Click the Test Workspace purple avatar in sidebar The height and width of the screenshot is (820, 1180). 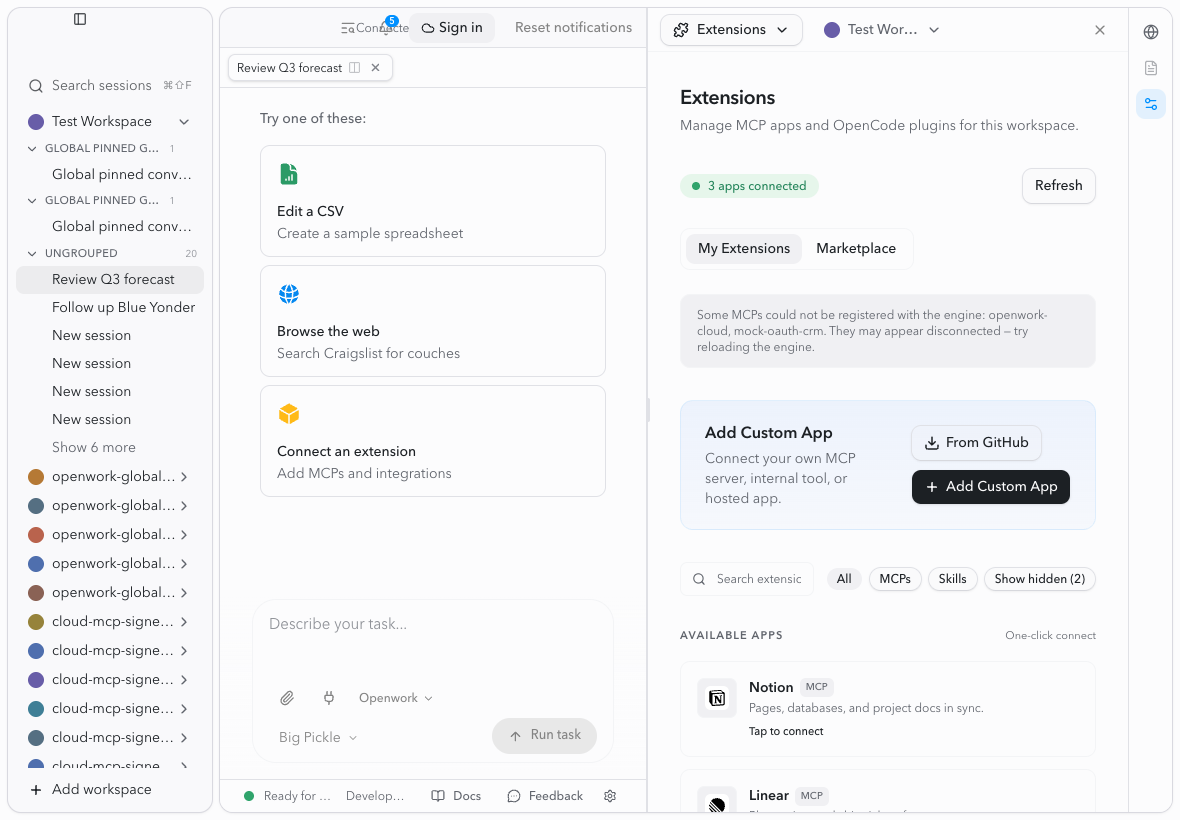tap(35, 122)
